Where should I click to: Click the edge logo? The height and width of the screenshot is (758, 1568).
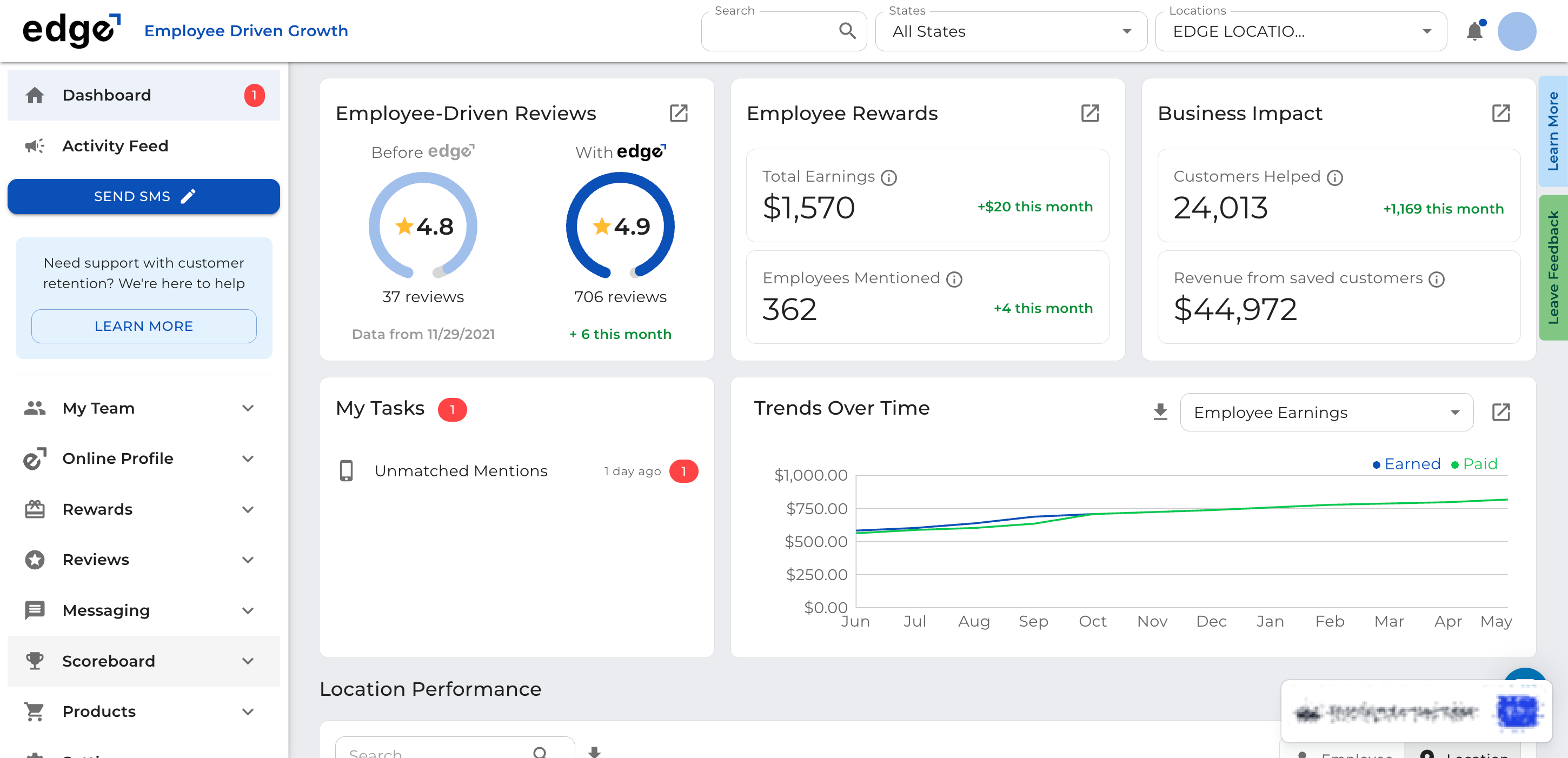click(x=71, y=30)
